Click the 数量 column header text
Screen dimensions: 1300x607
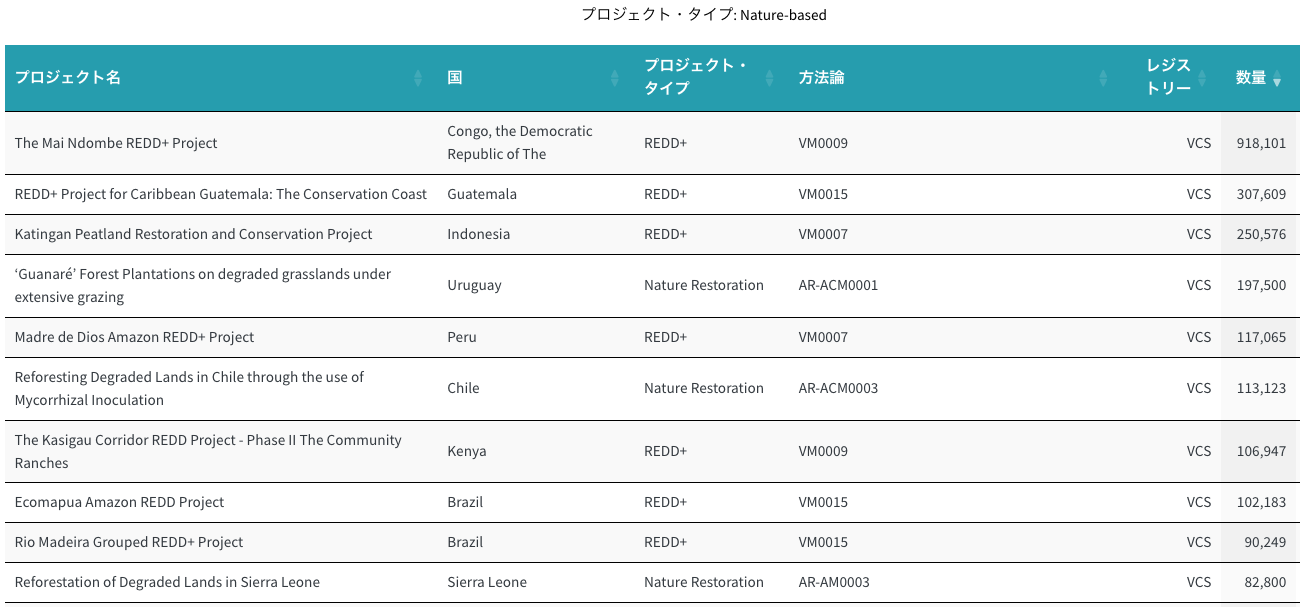[x=1250, y=78]
